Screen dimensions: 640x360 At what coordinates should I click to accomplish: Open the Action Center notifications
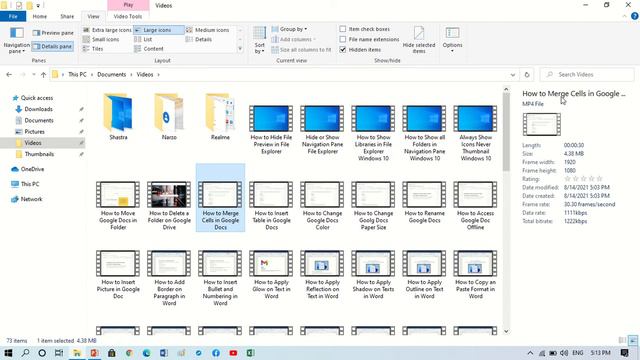click(624, 353)
